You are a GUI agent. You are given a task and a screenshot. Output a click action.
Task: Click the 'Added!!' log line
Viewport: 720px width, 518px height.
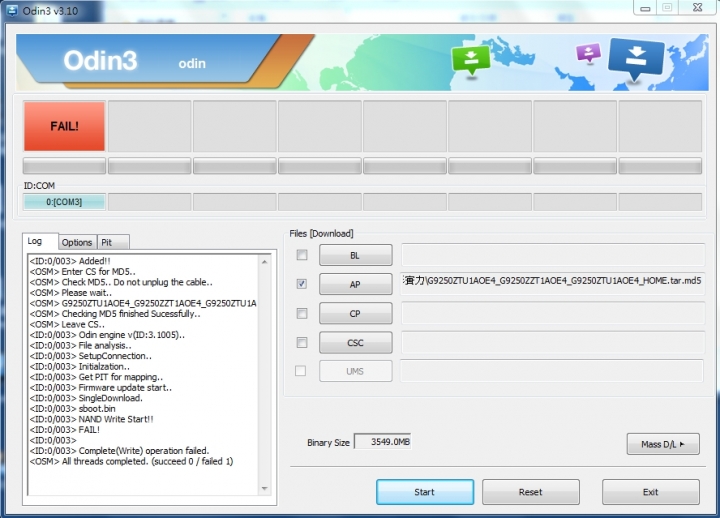point(70,261)
